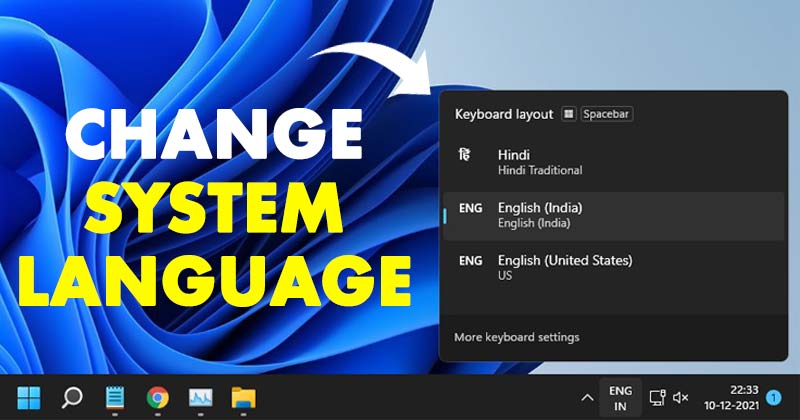Click the Windows key shortcut icon
Image resolution: width=800 pixels, height=420 pixels.
click(568, 114)
